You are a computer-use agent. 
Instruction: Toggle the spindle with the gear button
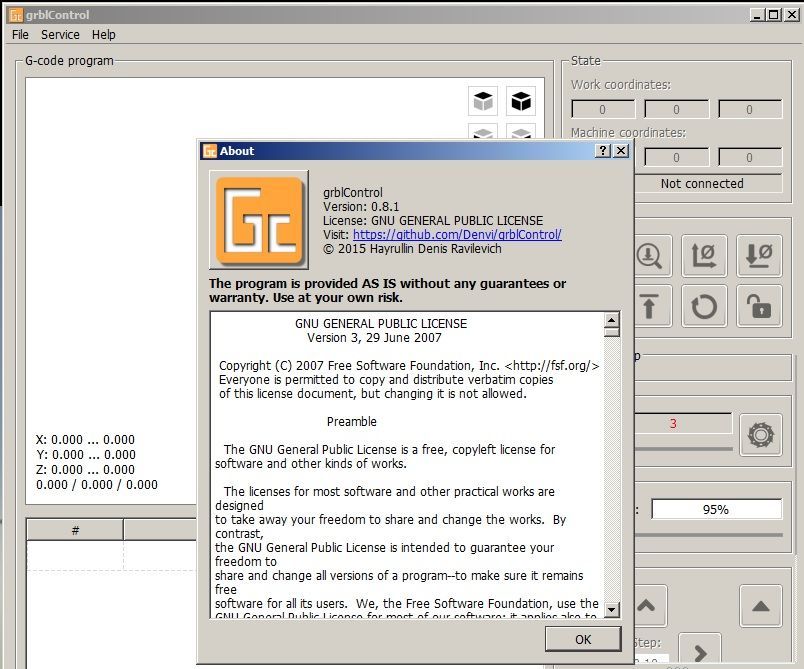pos(761,435)
